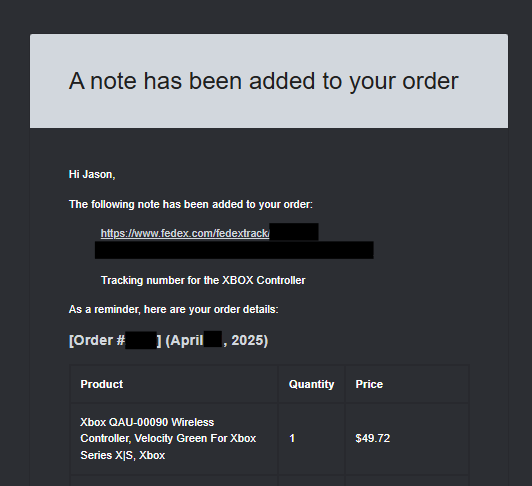
Task: Click the "2025)" year in order heading
Action: pyautogui.click(x=249, y=340)
